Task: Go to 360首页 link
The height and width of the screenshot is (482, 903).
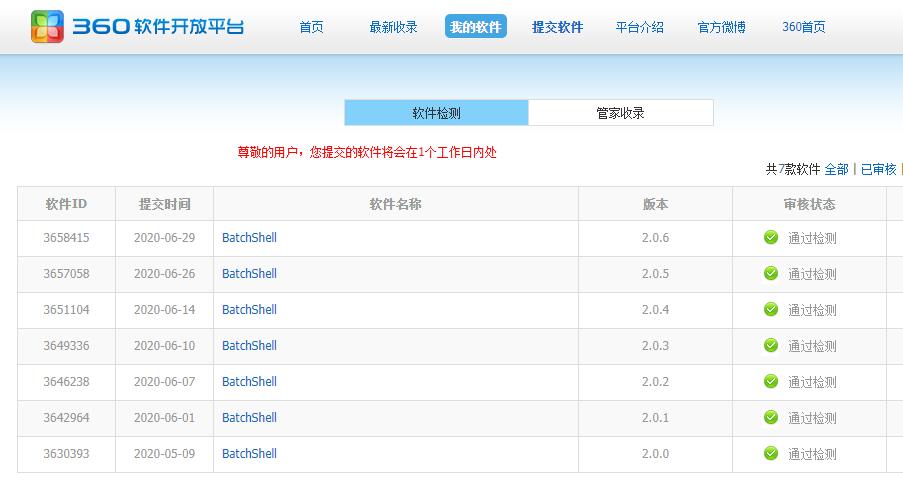Action: pyautogui.click(x=803, y=27)
